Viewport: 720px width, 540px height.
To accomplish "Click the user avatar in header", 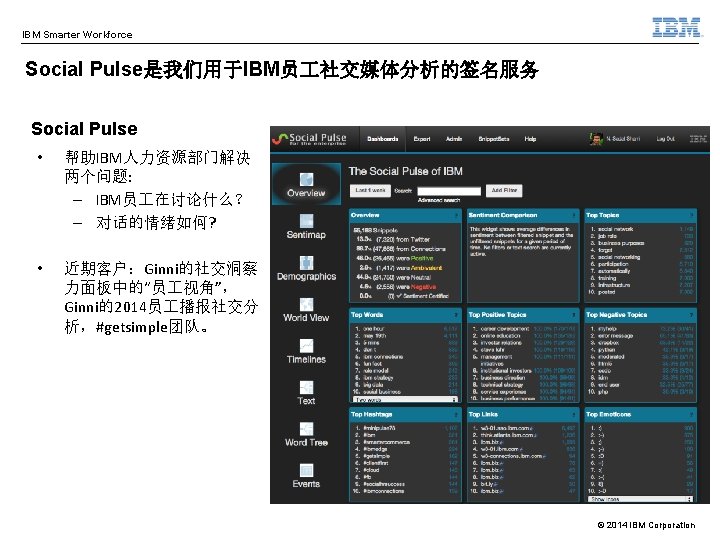I will click(x=596, y=139).
